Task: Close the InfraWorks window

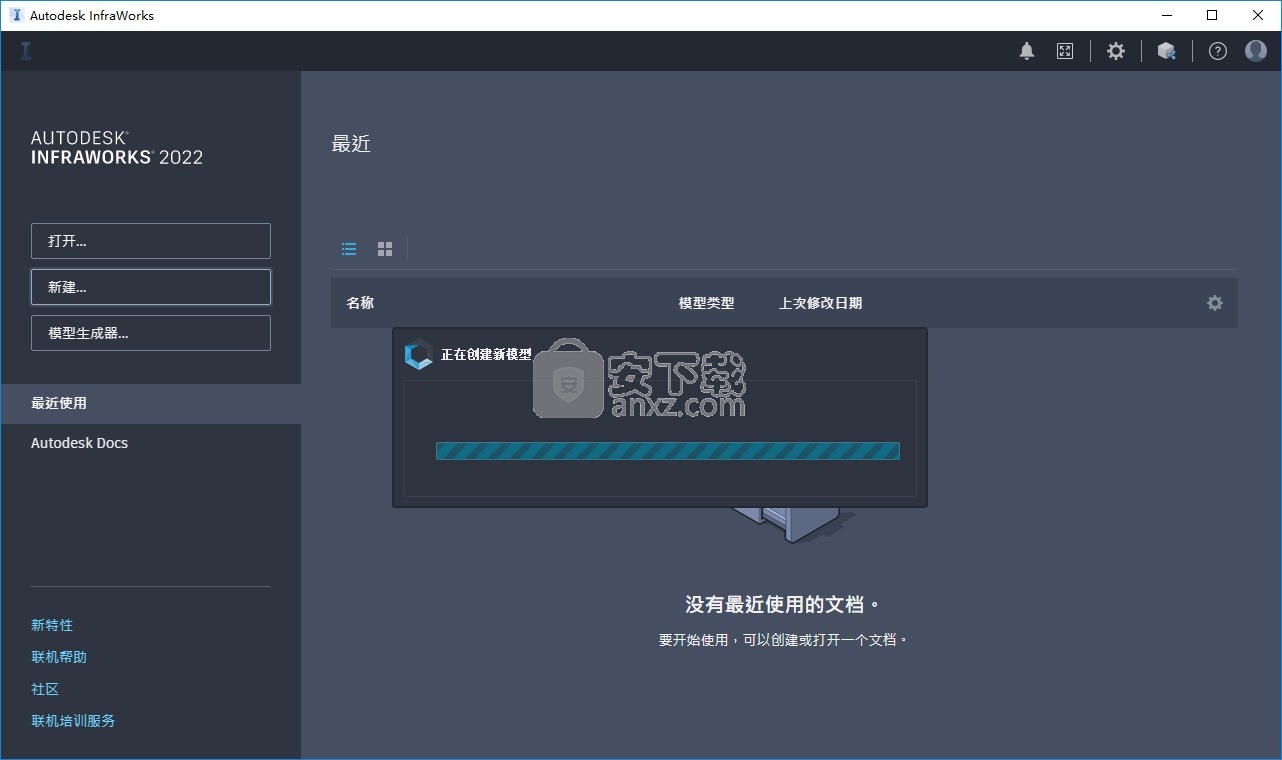Action: [x=1258, y=15]
